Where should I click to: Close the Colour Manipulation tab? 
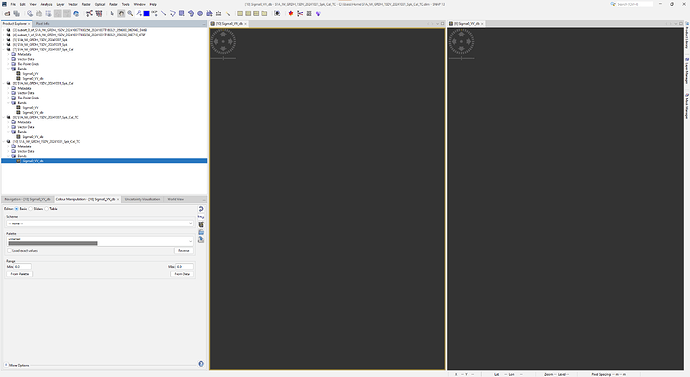(x=118, y=199)
